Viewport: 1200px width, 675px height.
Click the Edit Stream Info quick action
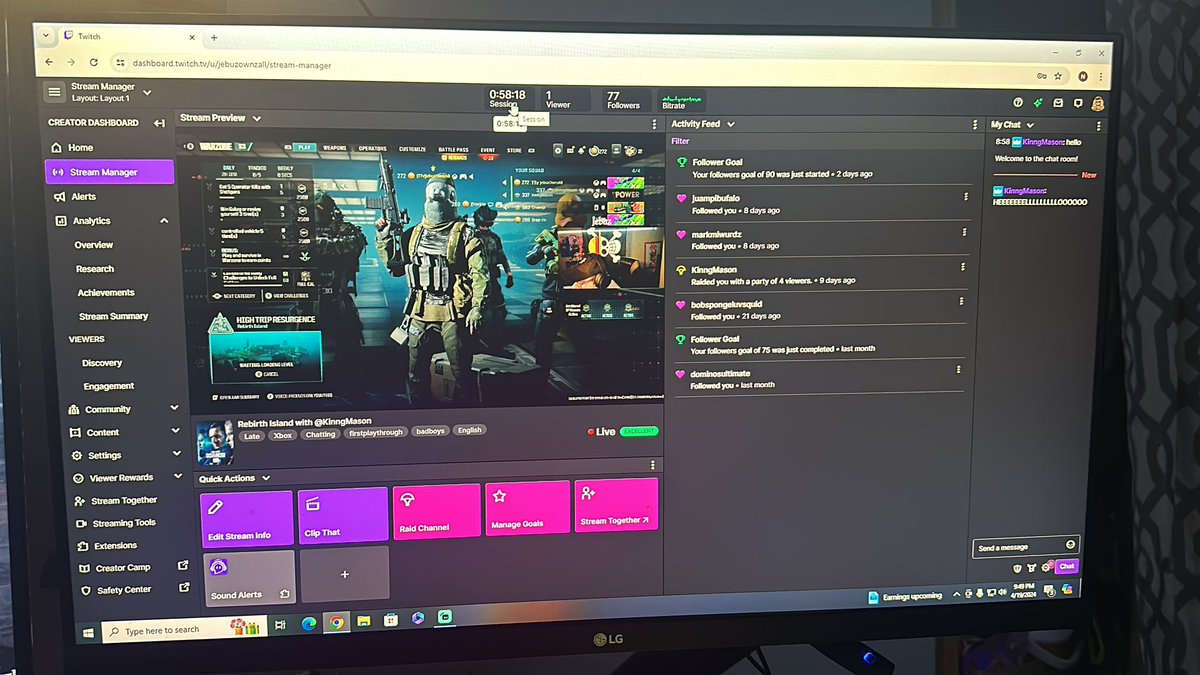tap(247, 518)
